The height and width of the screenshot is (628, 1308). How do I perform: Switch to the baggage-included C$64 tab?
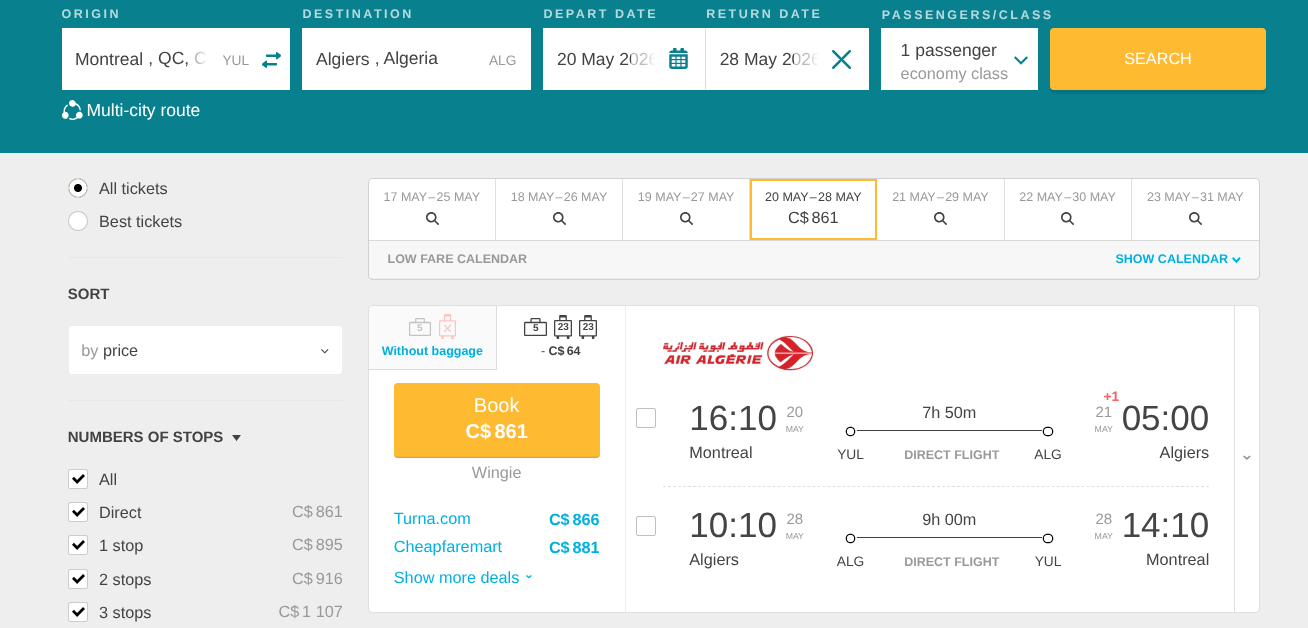click(560, 337)
